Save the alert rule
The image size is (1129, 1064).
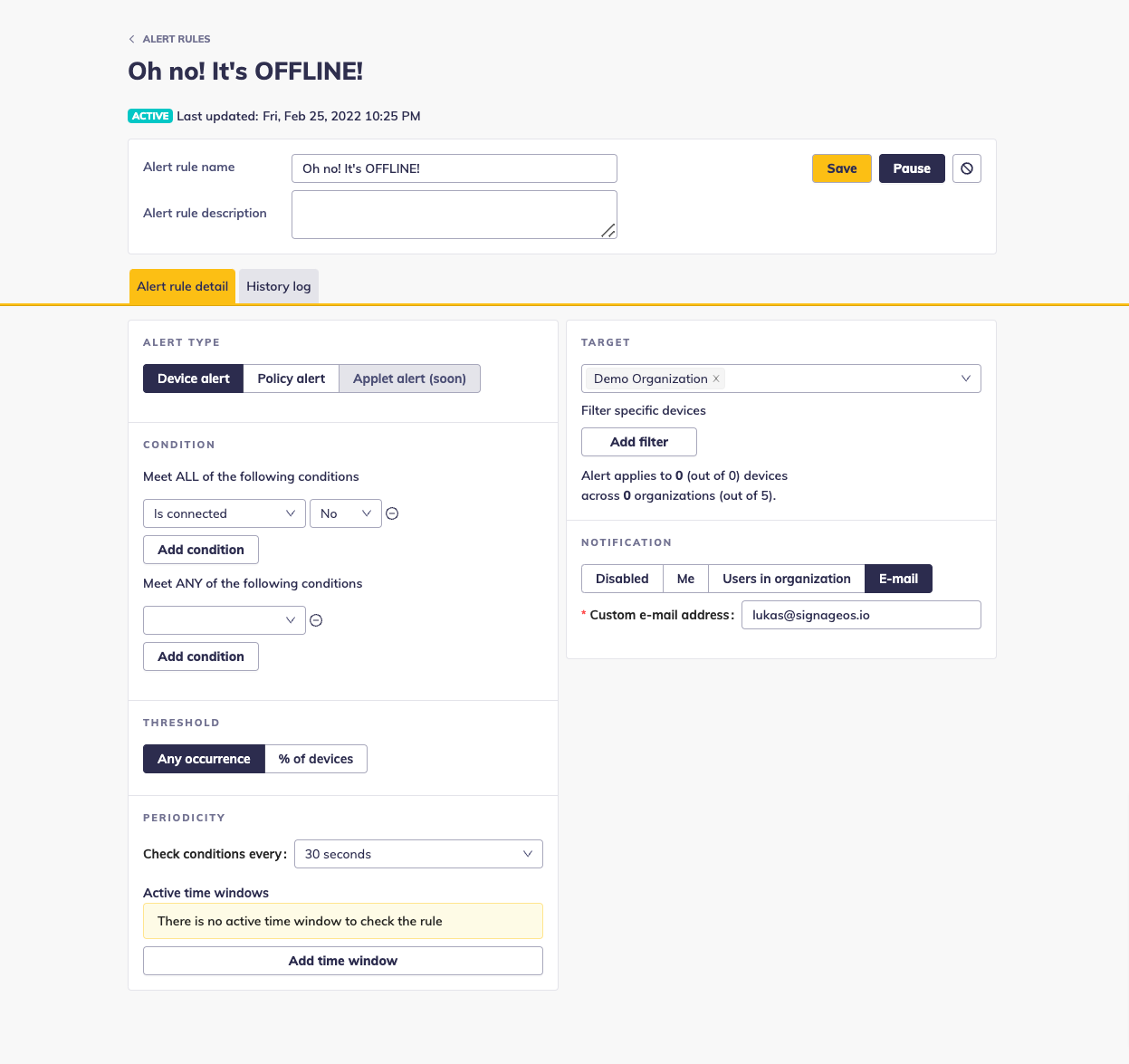click(841, 168)
